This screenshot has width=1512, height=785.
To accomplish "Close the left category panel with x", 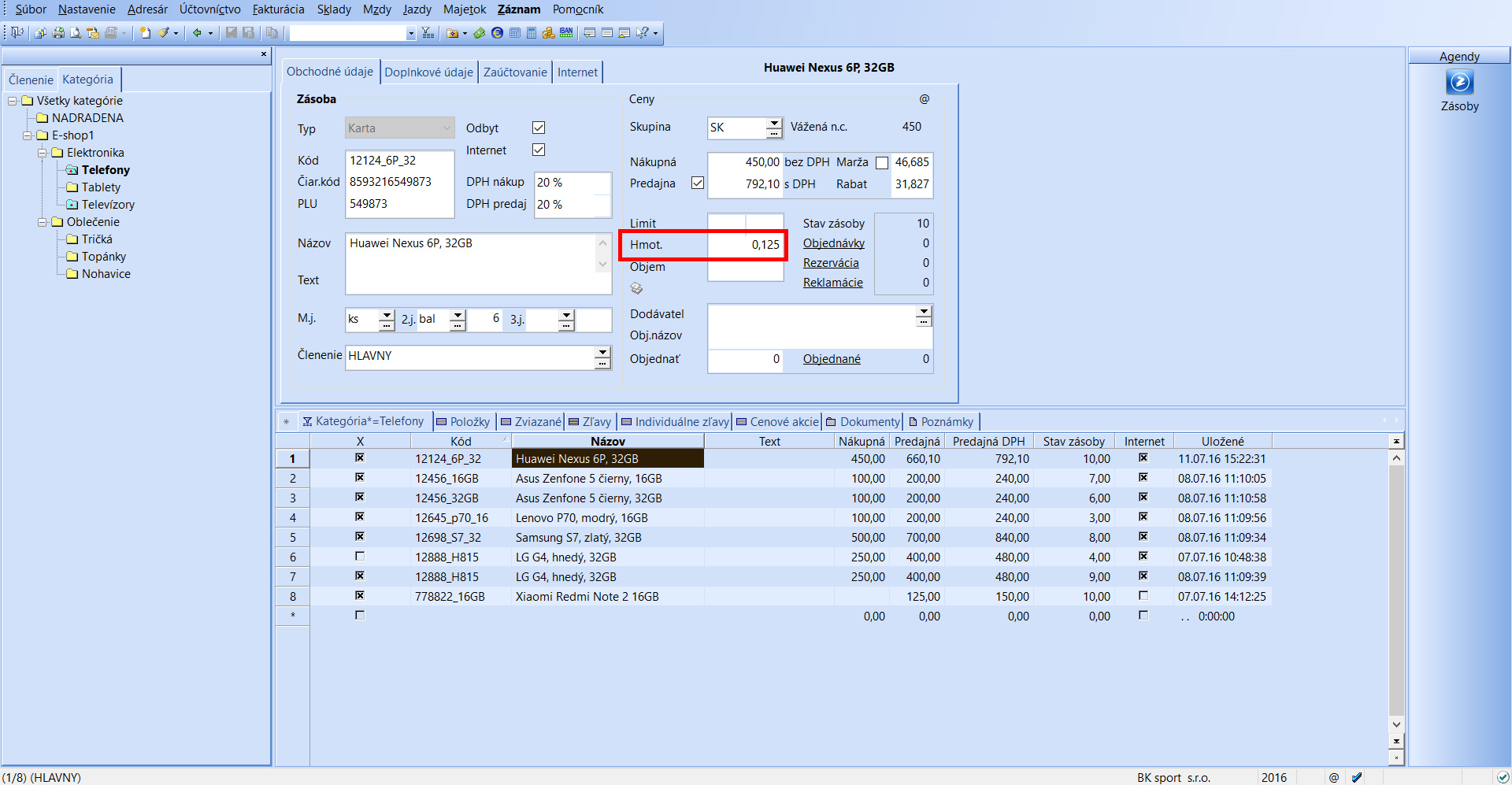I will tap(264, 54).
